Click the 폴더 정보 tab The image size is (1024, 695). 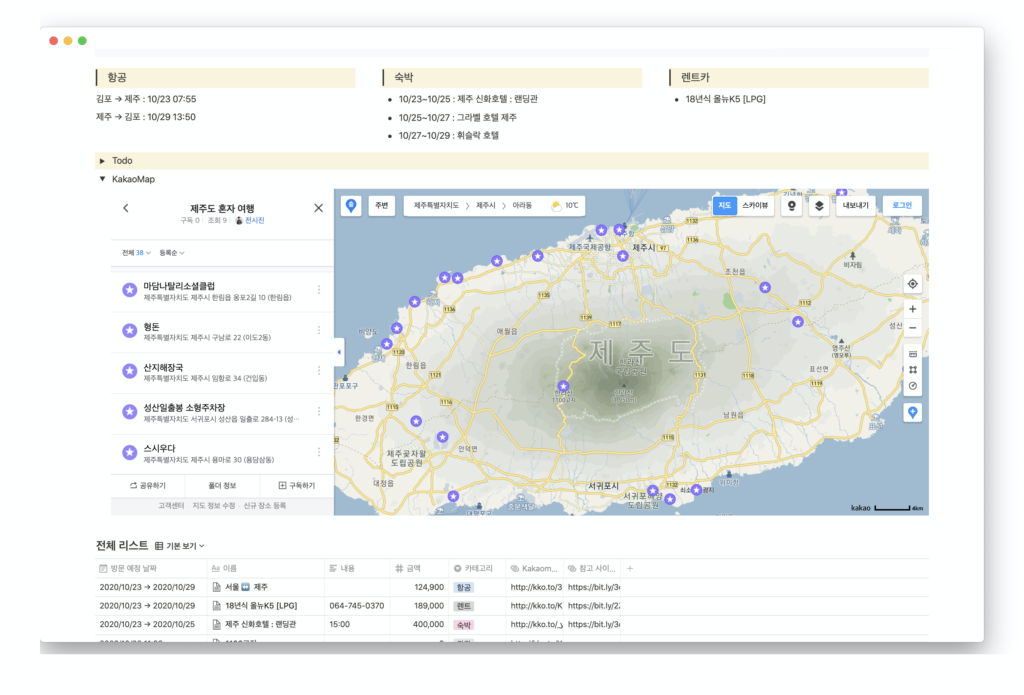coord(221,485)
